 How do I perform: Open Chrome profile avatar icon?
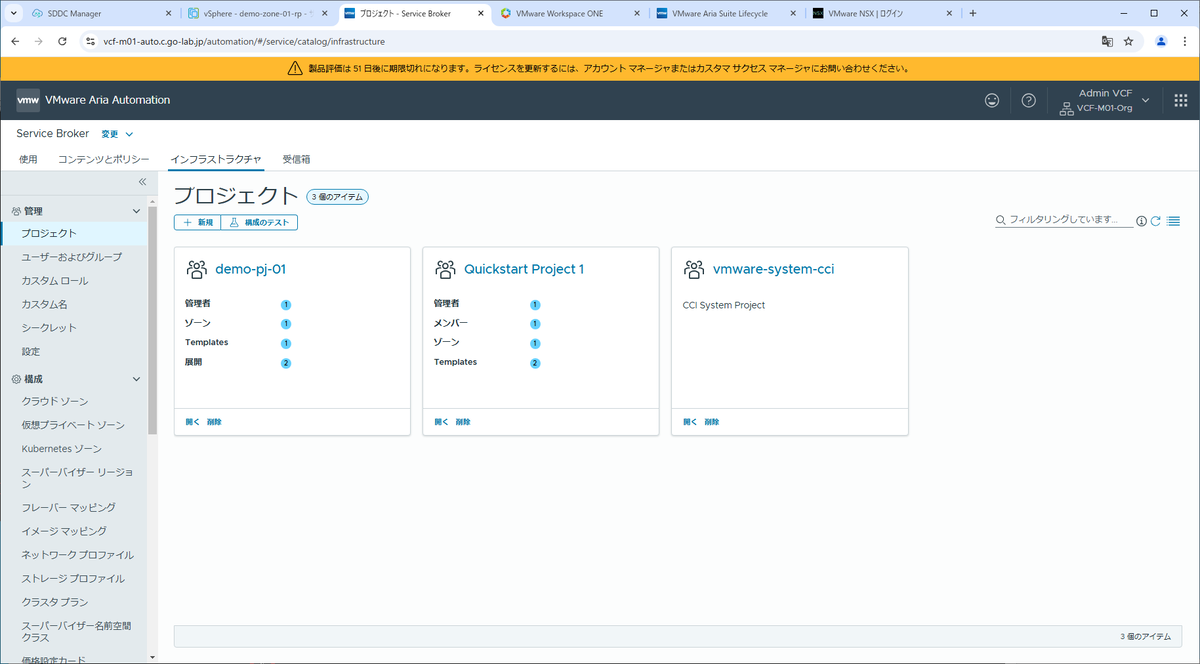coord(1161,41)
